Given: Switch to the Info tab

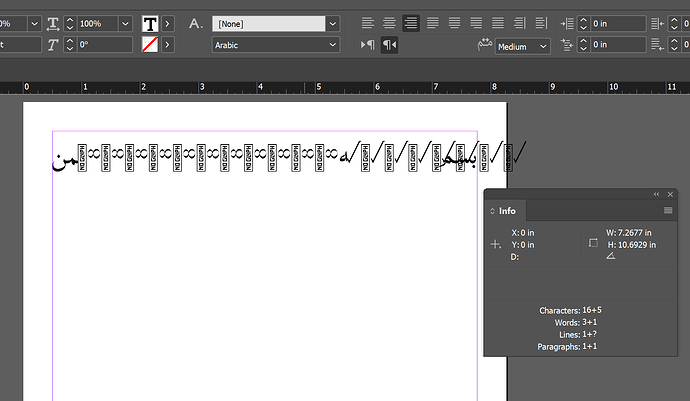Looking at the screenshot, I should click(507, 211).
